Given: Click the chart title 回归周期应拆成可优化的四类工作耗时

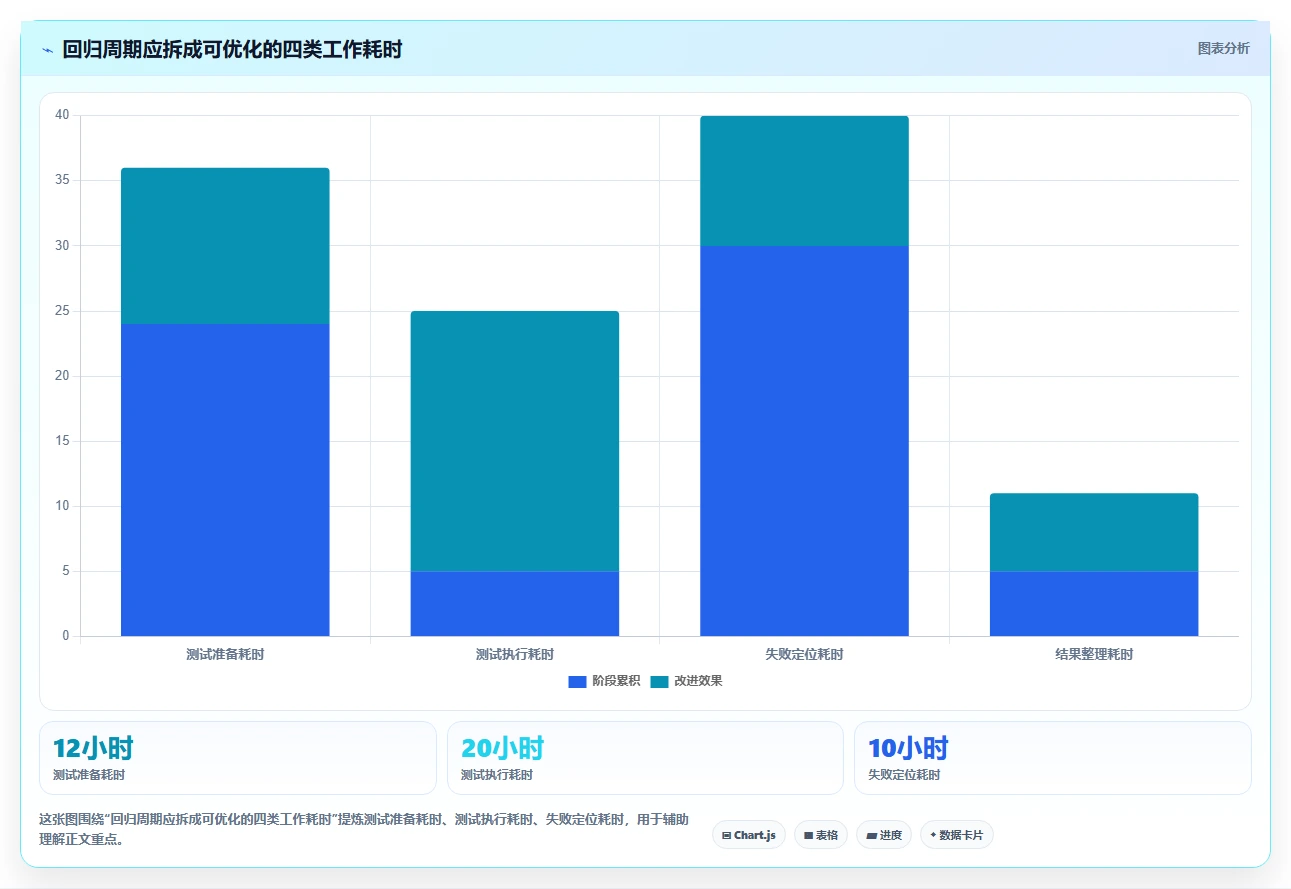Looking at the screenshot, I should pyautogui.click(x=232, y=49).
